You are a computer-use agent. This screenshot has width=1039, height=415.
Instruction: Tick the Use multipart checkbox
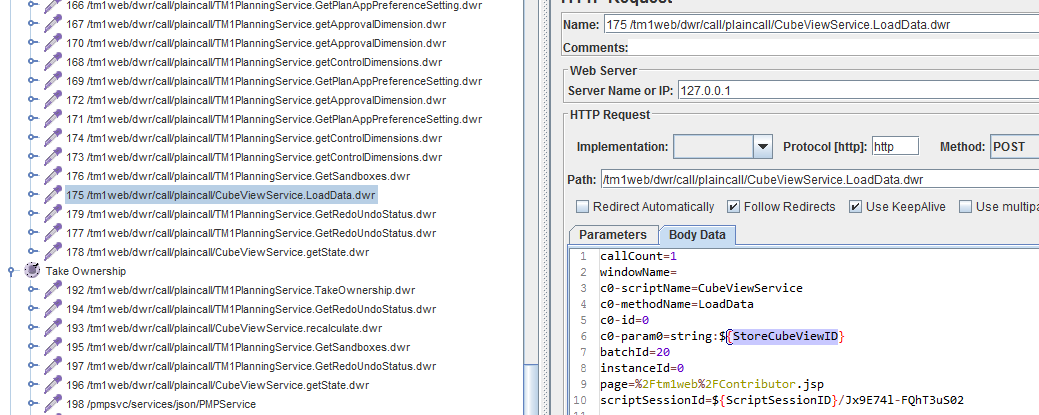pos(965,207)
